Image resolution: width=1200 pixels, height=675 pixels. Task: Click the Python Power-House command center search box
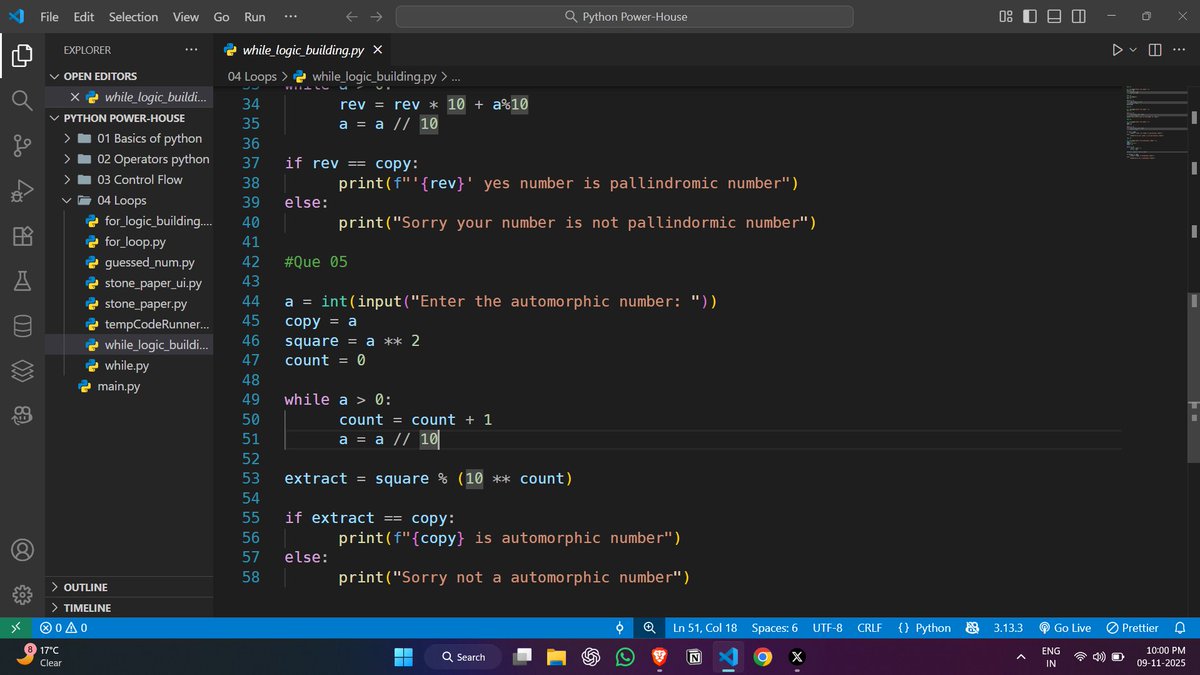(x=625, y=17)
